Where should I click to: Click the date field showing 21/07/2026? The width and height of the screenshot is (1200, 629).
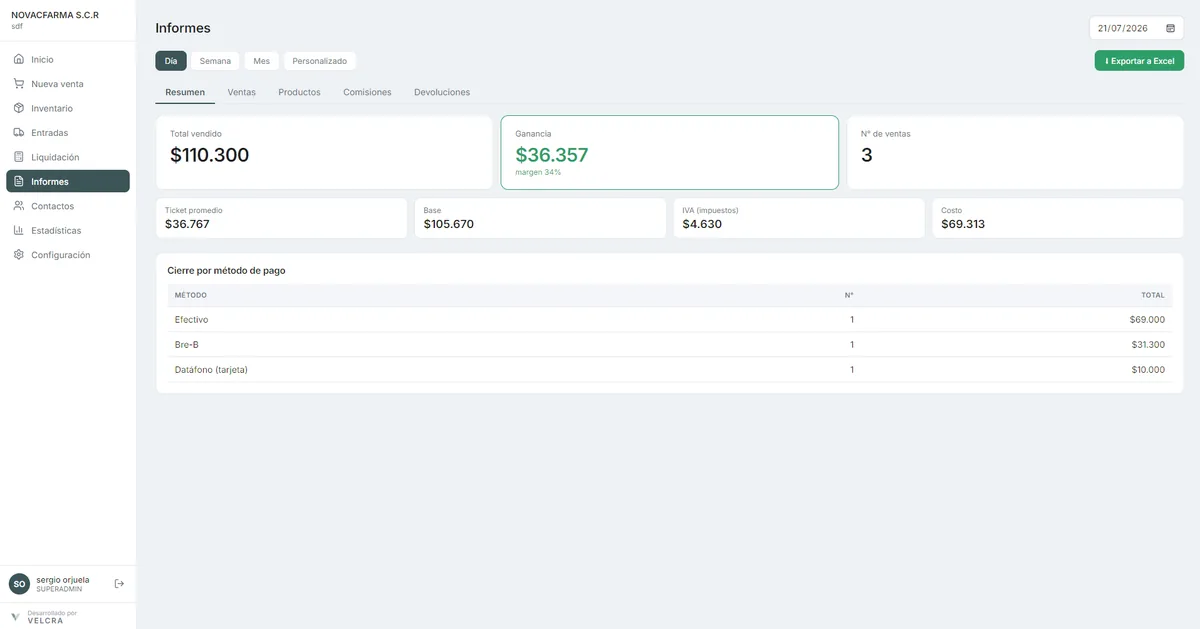pos(1136,28)
